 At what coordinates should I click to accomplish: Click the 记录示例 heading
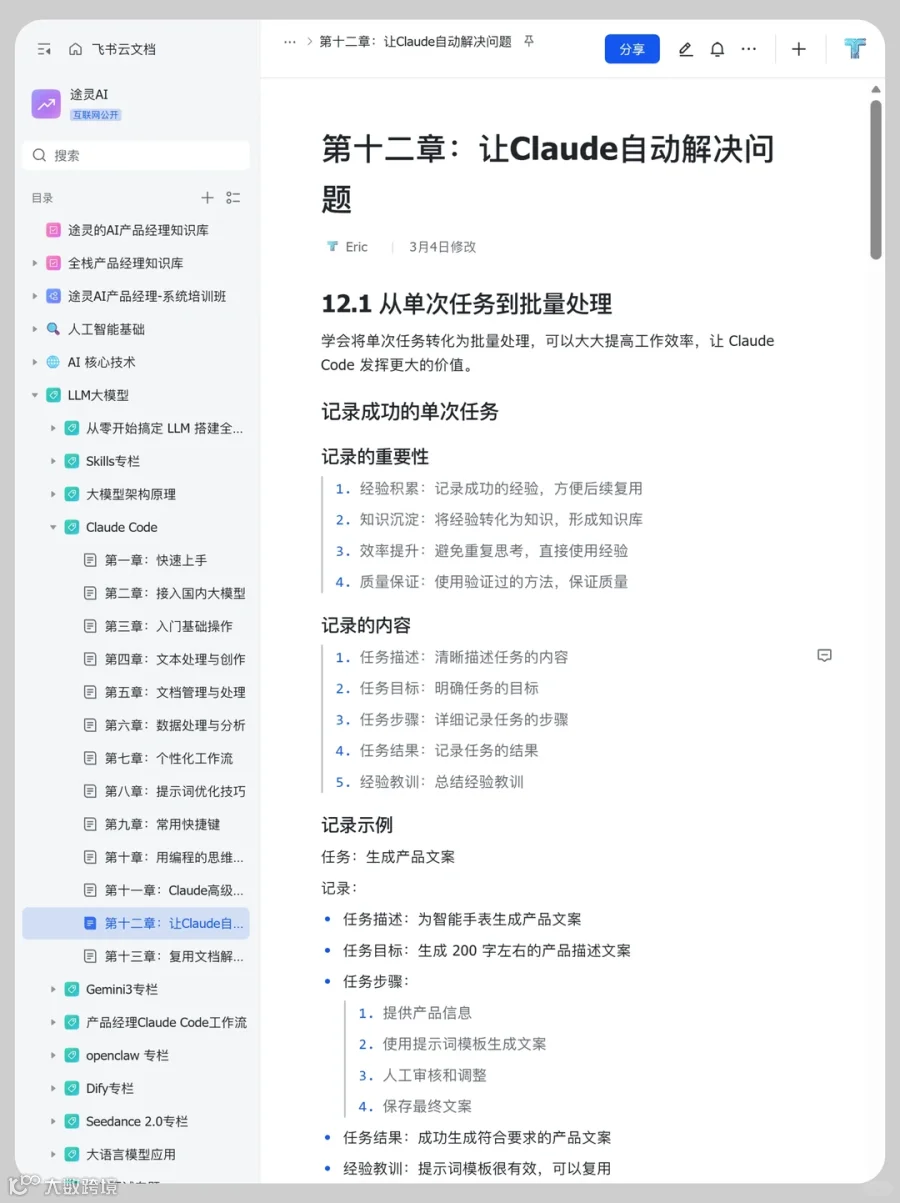(x=357, y=825)
